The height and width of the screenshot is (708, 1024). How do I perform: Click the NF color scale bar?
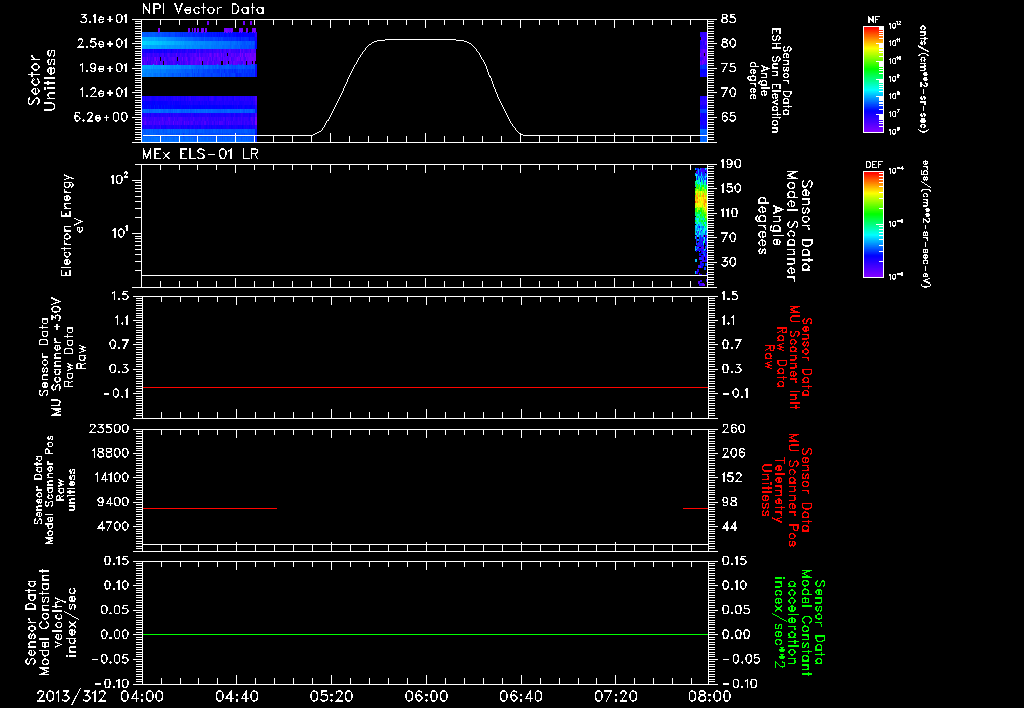pos(873,78)
